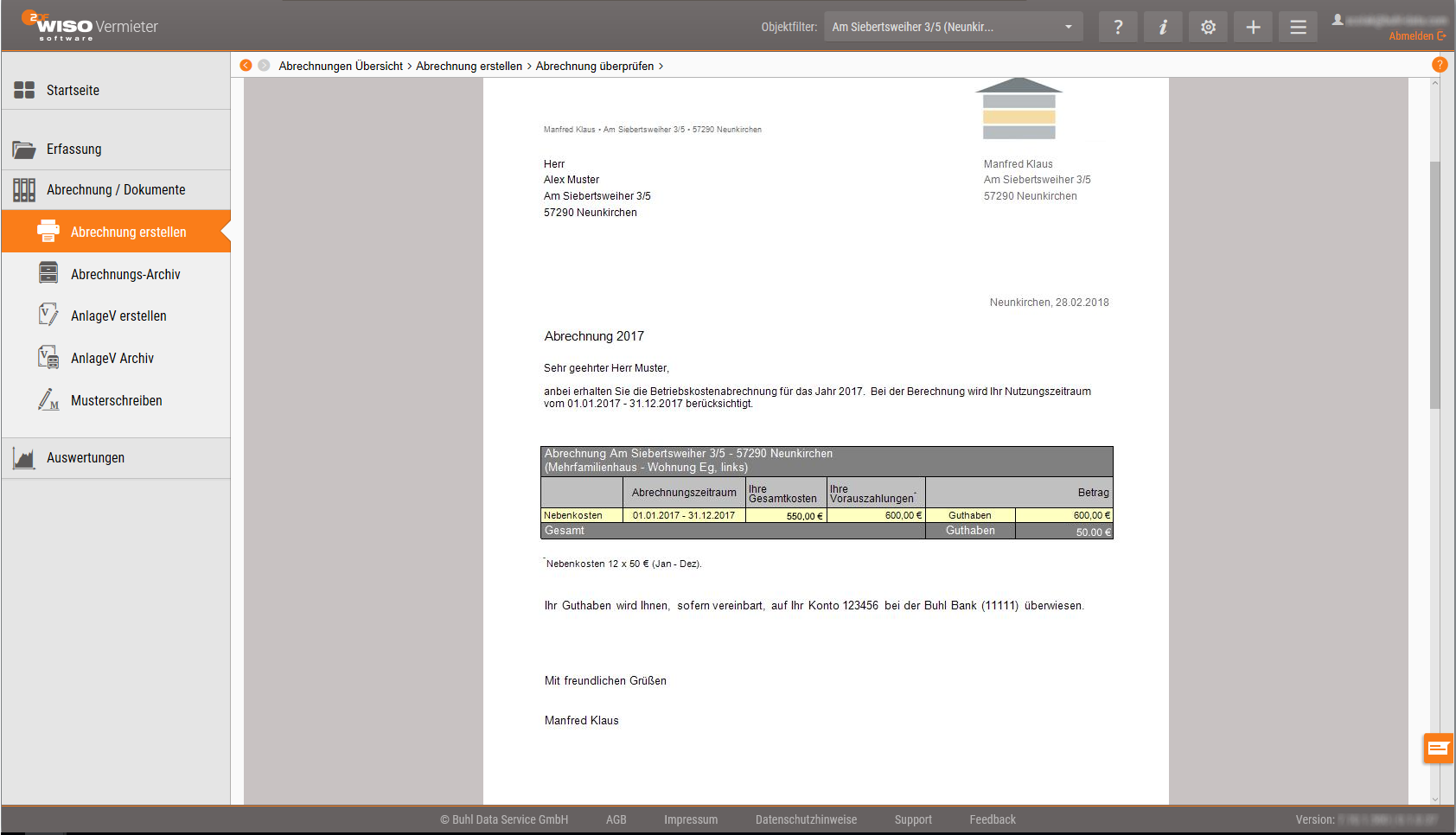Click the orange back arrow in breadcrumb
This screenshot has height=835, width=1456.
246,66
